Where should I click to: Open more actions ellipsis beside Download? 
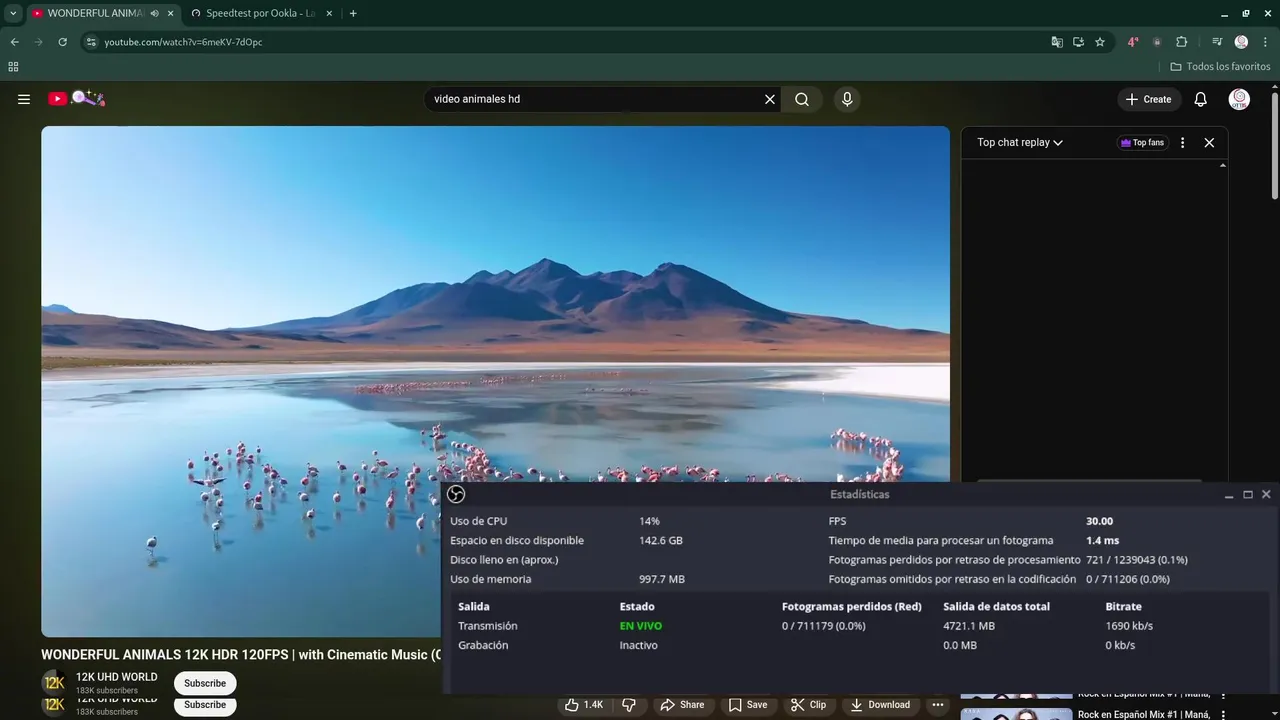click(937, 704)
